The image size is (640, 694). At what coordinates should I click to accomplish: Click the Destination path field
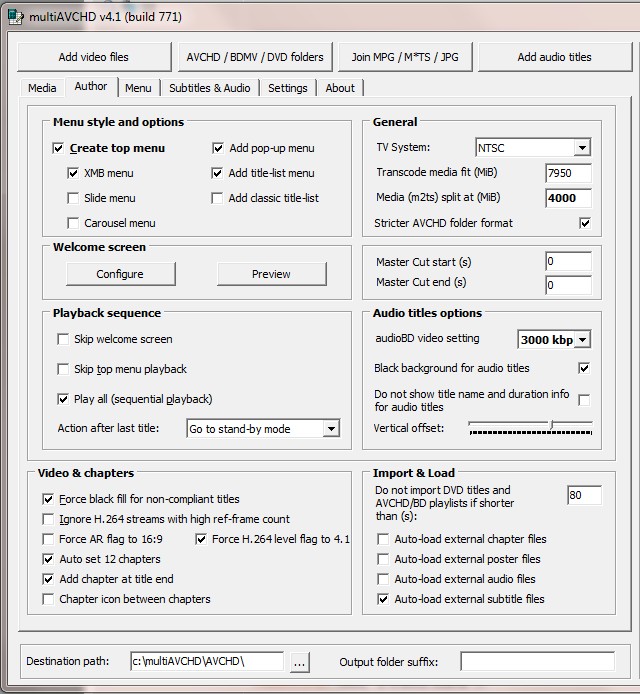click(207, 661)
